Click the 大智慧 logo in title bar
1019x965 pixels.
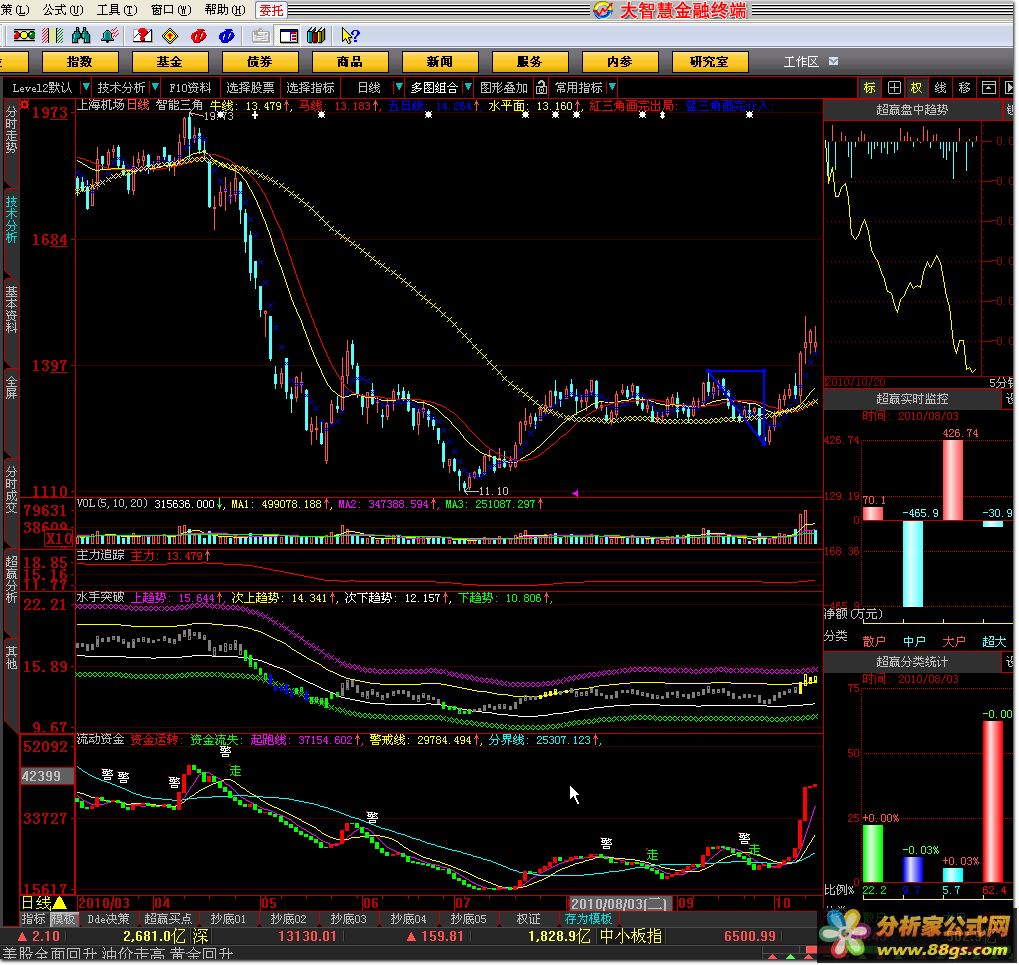[602, 10]
